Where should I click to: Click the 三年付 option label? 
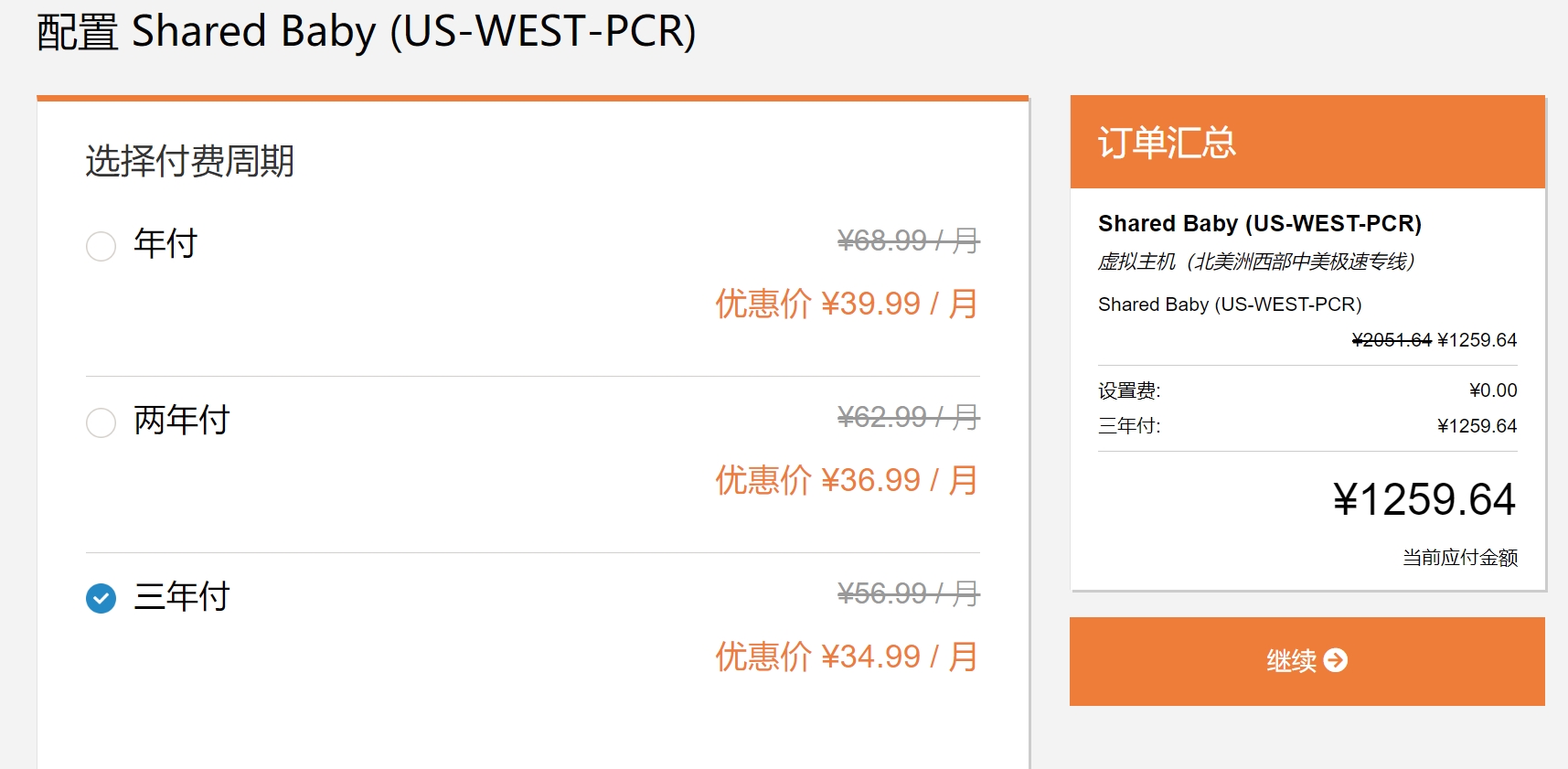[x=182, y=596]
